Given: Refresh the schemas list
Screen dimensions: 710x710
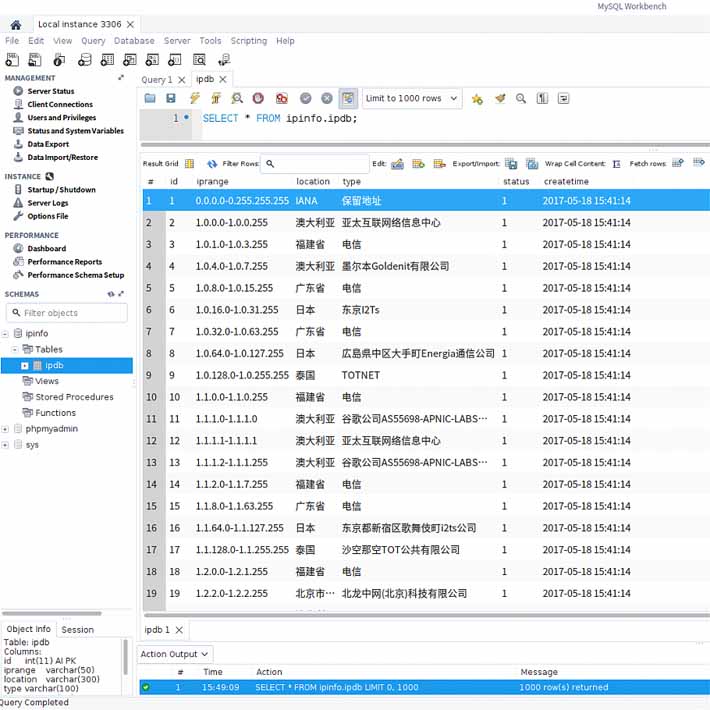Looking at the screenshot, I should click(110, 294).
